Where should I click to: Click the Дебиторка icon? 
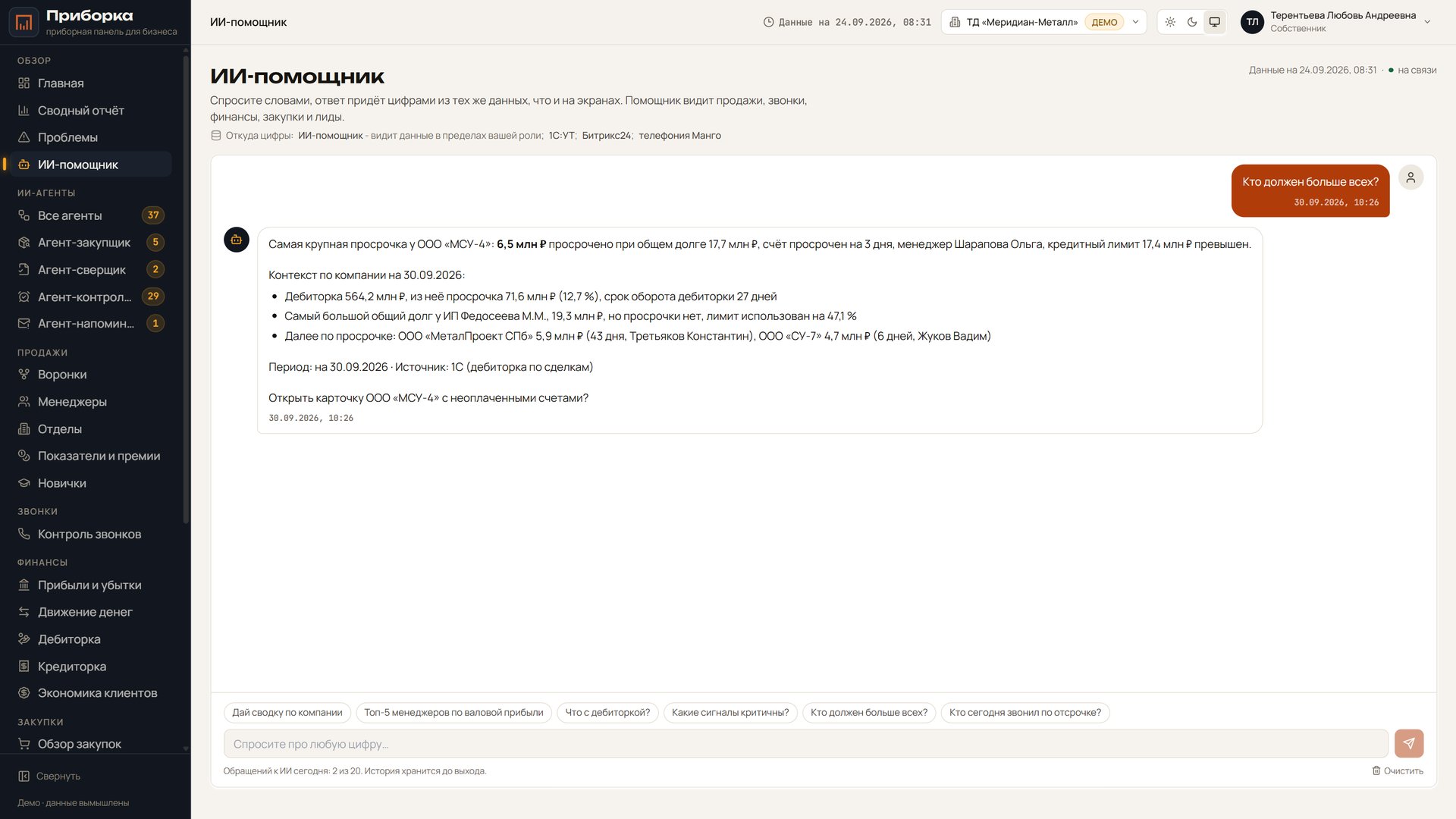click(x=24, y=639)
